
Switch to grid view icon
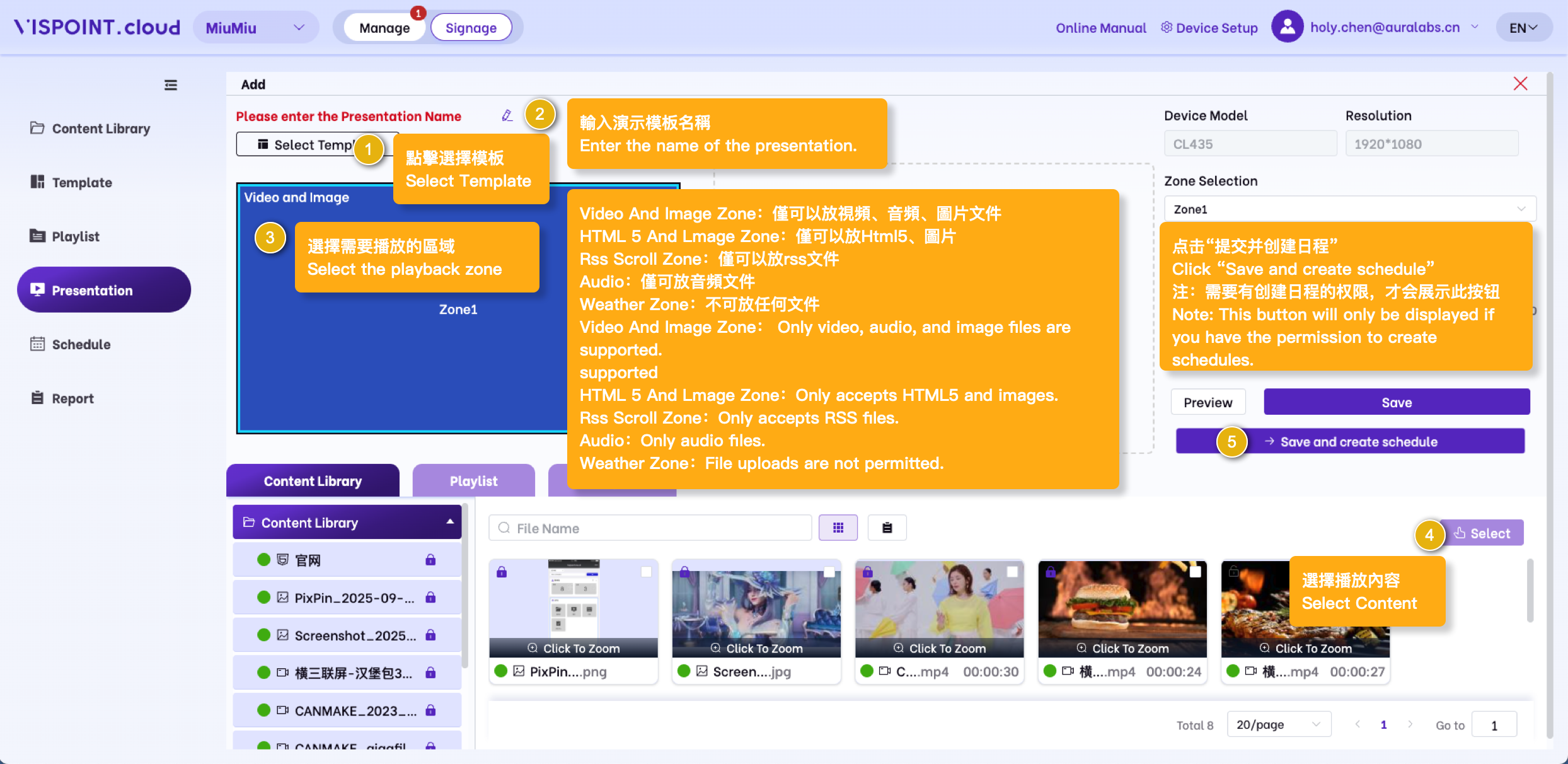(x=838, y=528)
